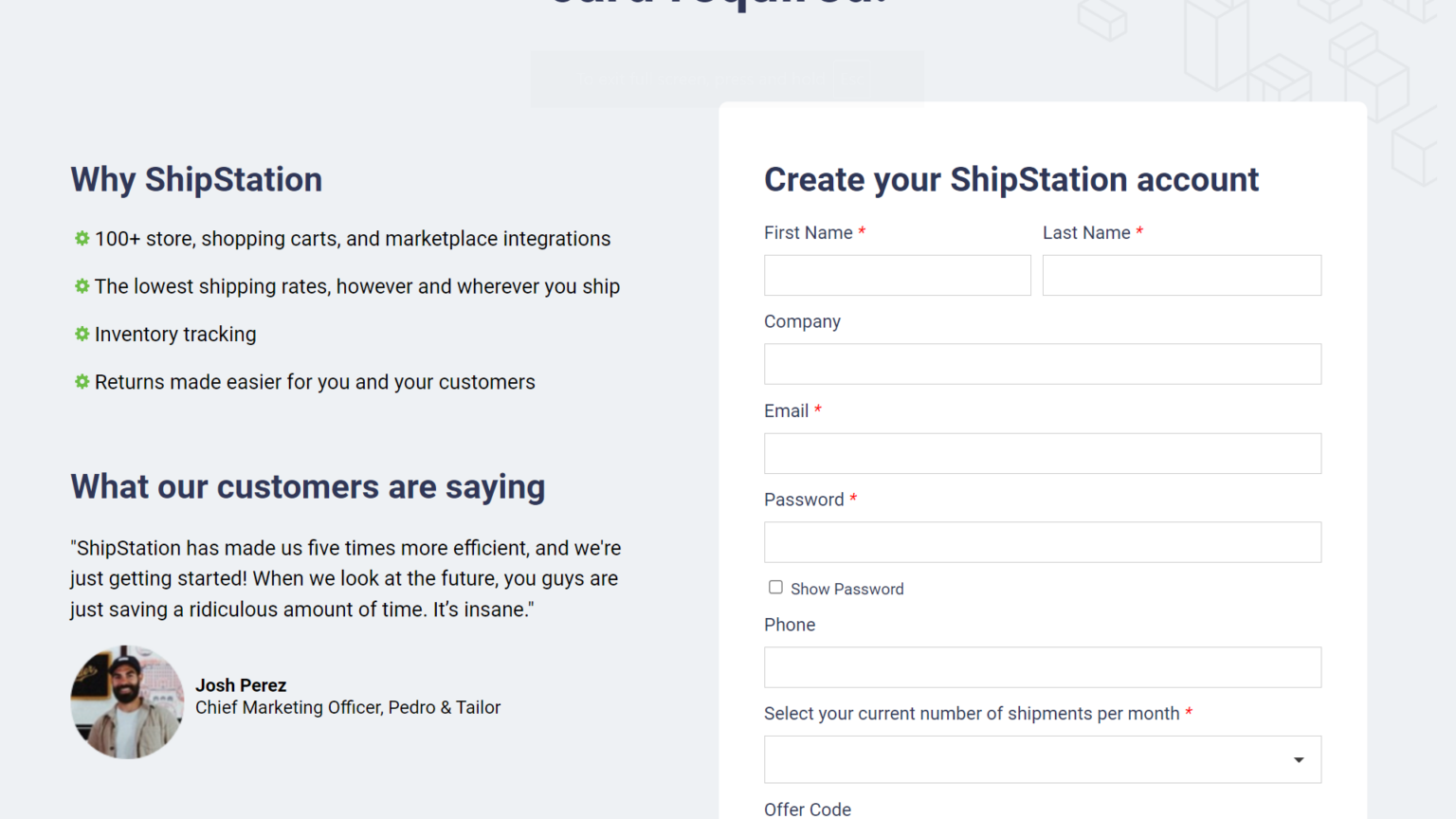Click the customer testimonial quote text
Screen dimensions: 1456x819
(346, 578)
